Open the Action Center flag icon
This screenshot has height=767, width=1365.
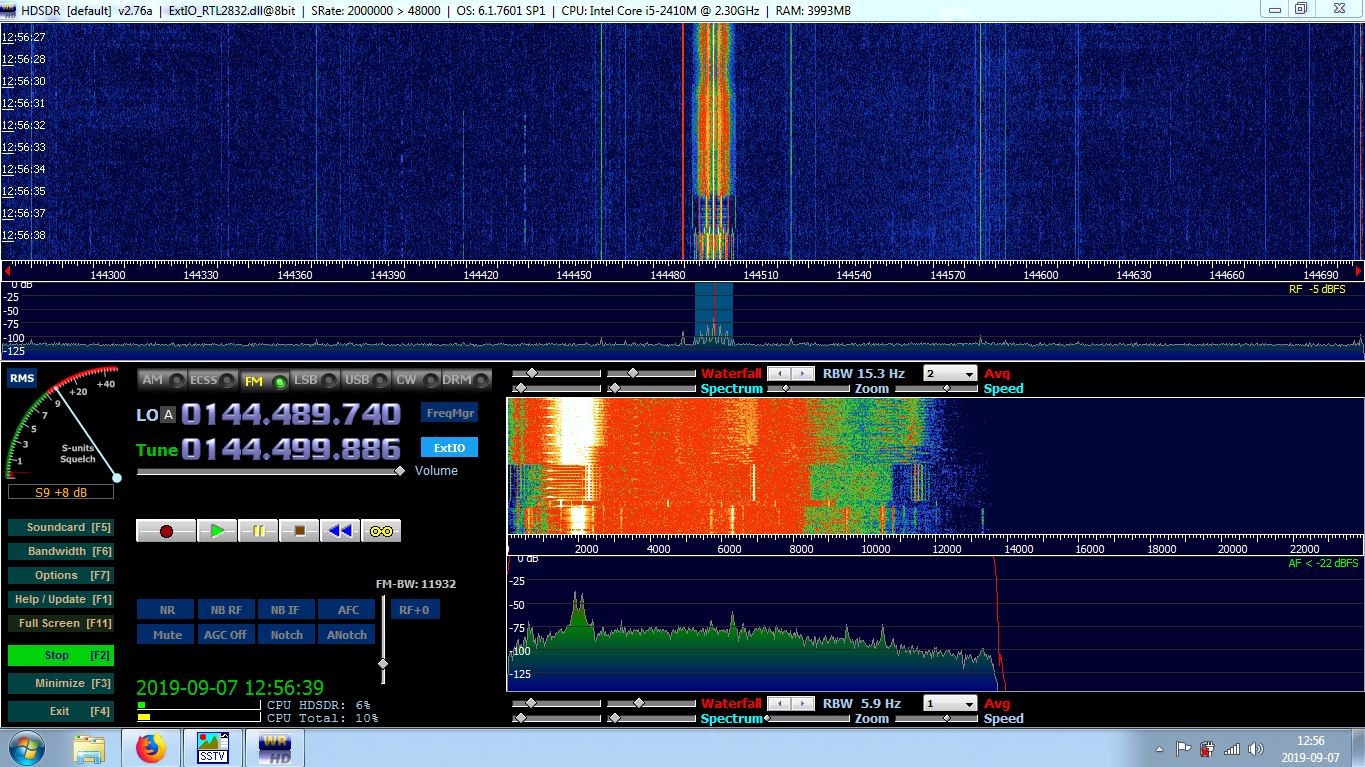click(1183, 749)
